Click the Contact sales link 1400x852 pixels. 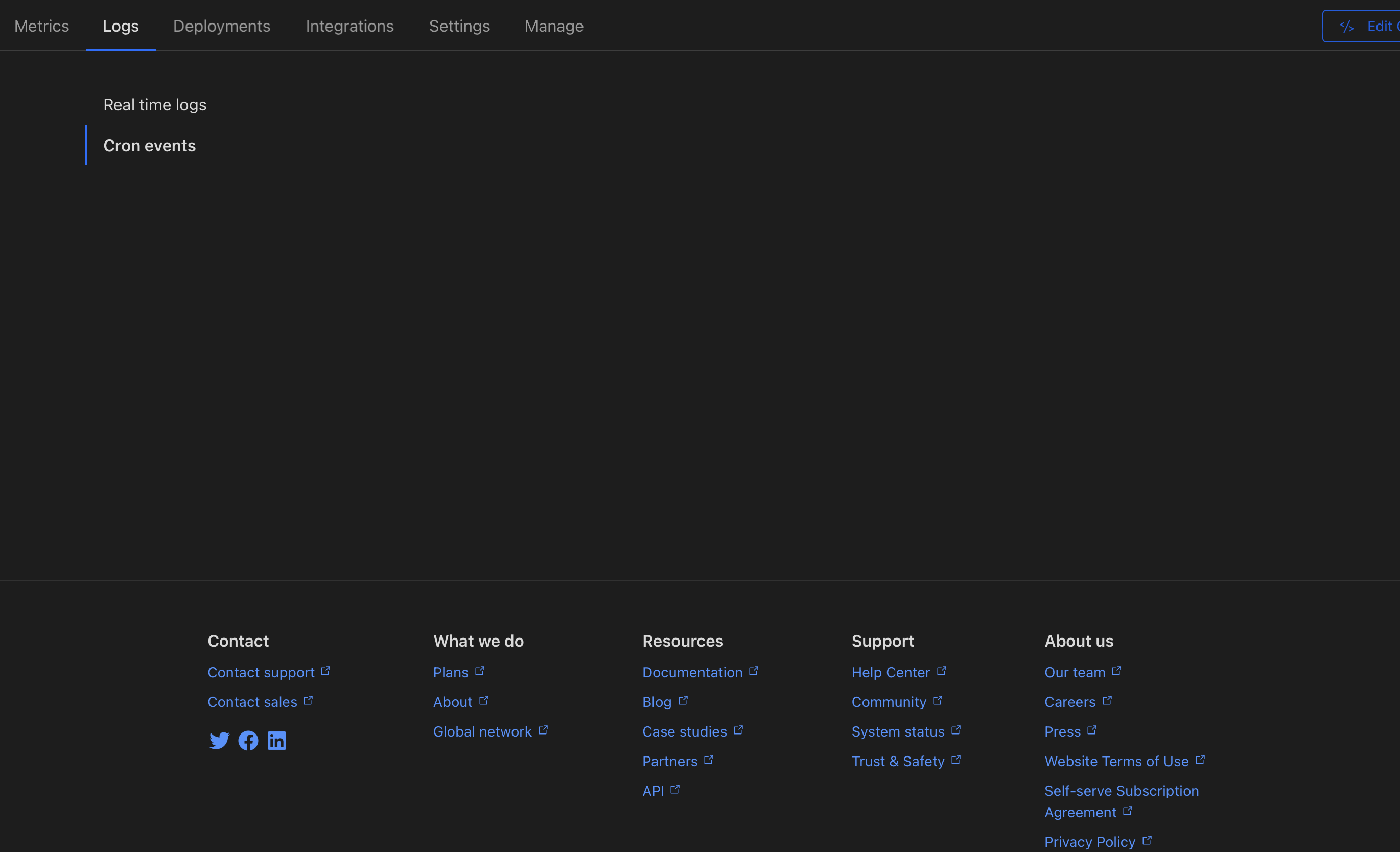[252, 702]
